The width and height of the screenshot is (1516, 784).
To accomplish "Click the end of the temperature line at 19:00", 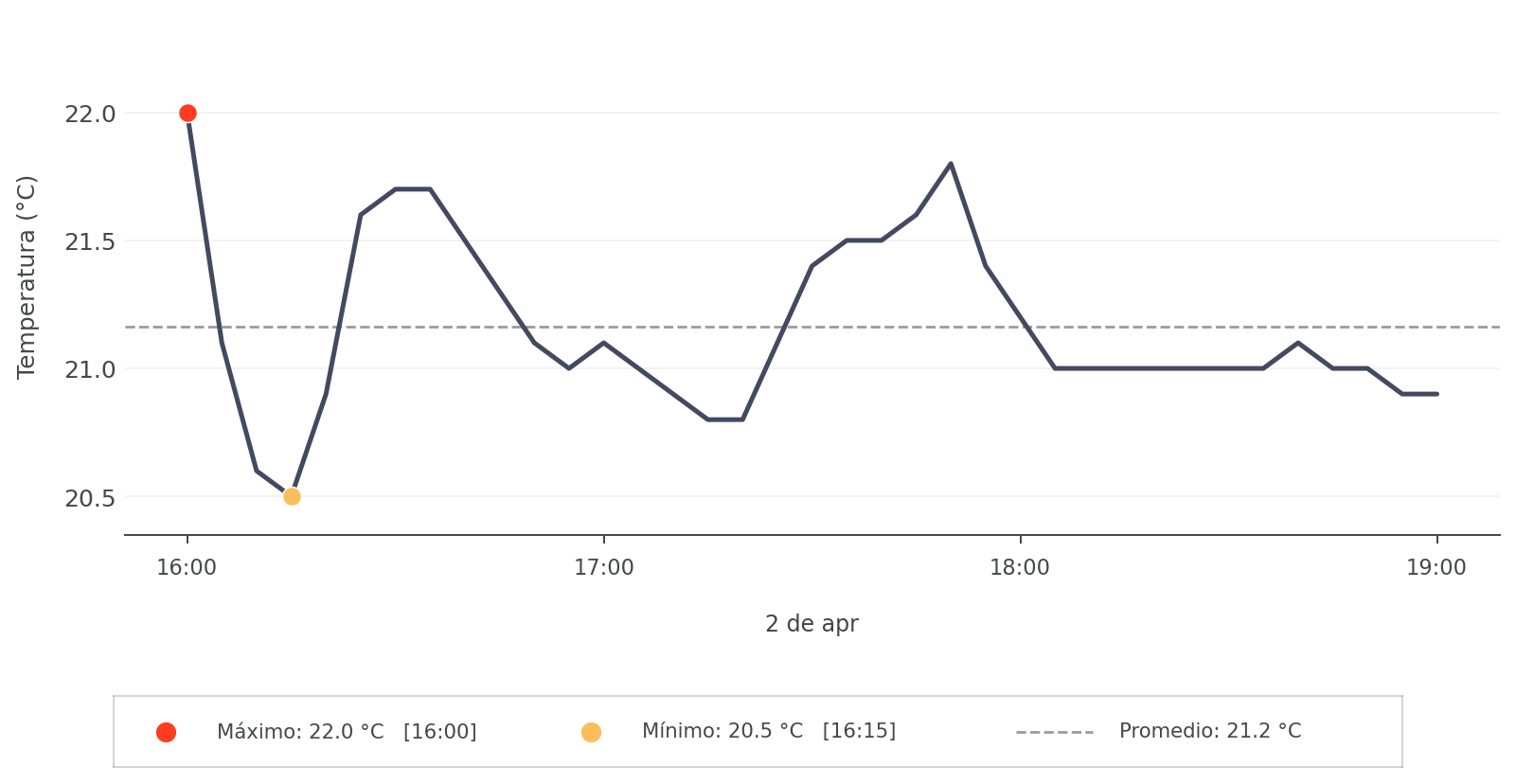I will click(1436, 394).
